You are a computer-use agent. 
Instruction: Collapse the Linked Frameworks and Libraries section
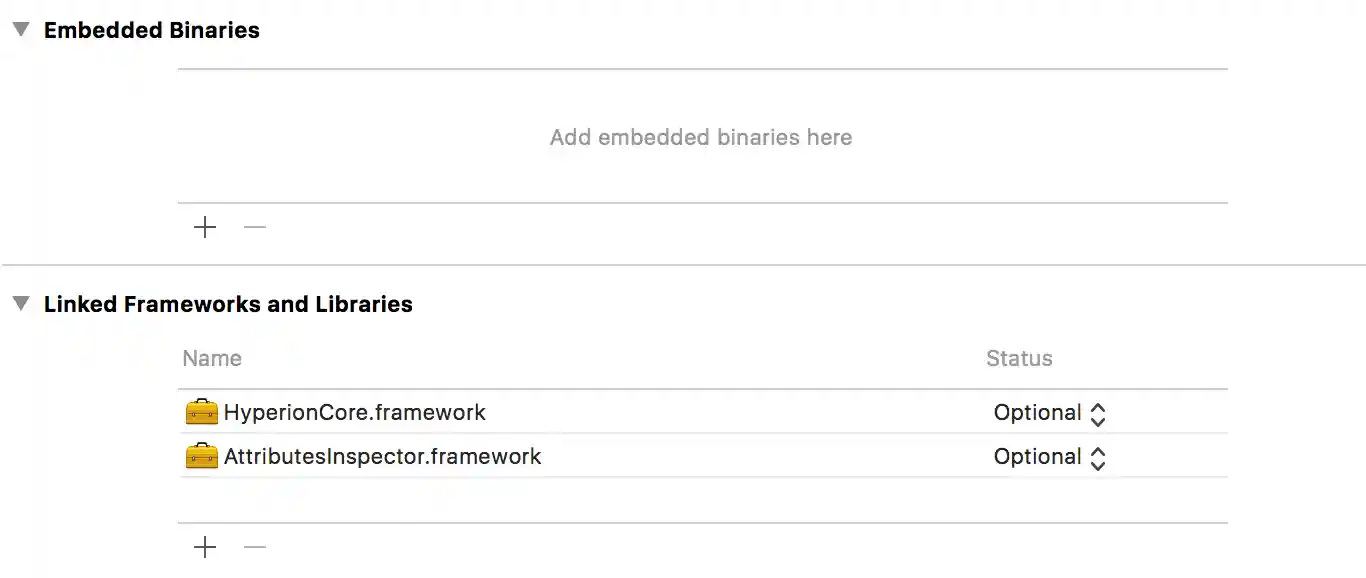(19, 304)
